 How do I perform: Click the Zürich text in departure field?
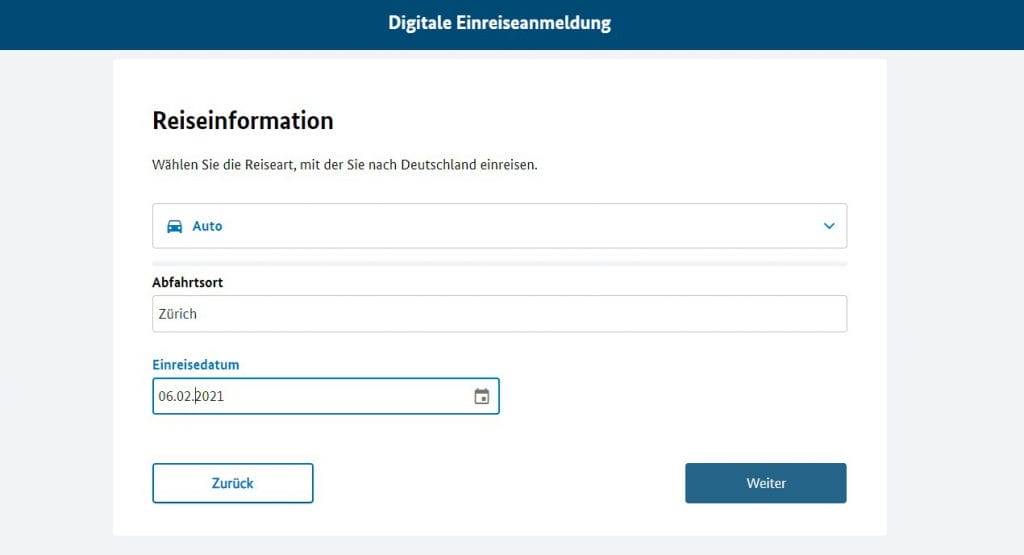(x=178, y=313)
